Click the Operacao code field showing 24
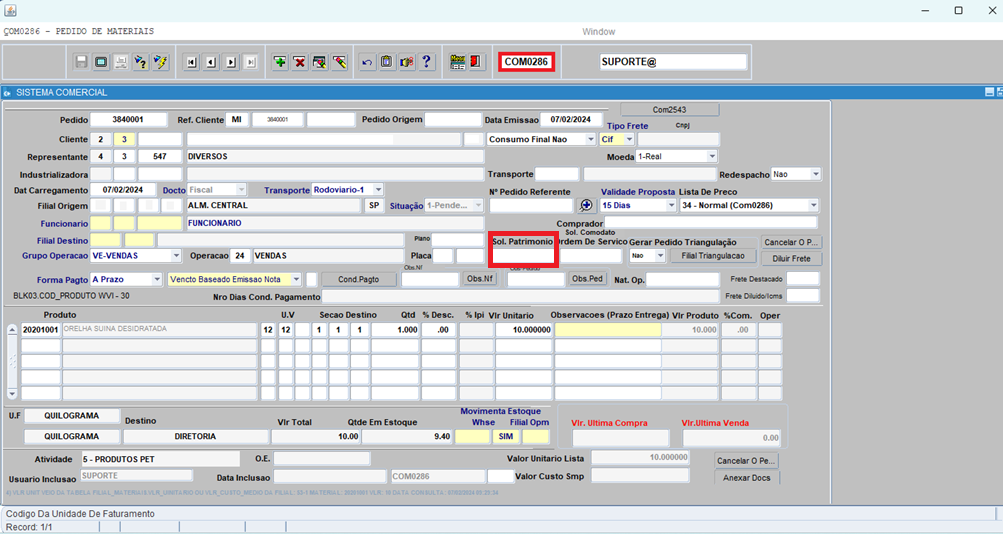This screenshot has height=534, width=1003. [x=240, y=256]
